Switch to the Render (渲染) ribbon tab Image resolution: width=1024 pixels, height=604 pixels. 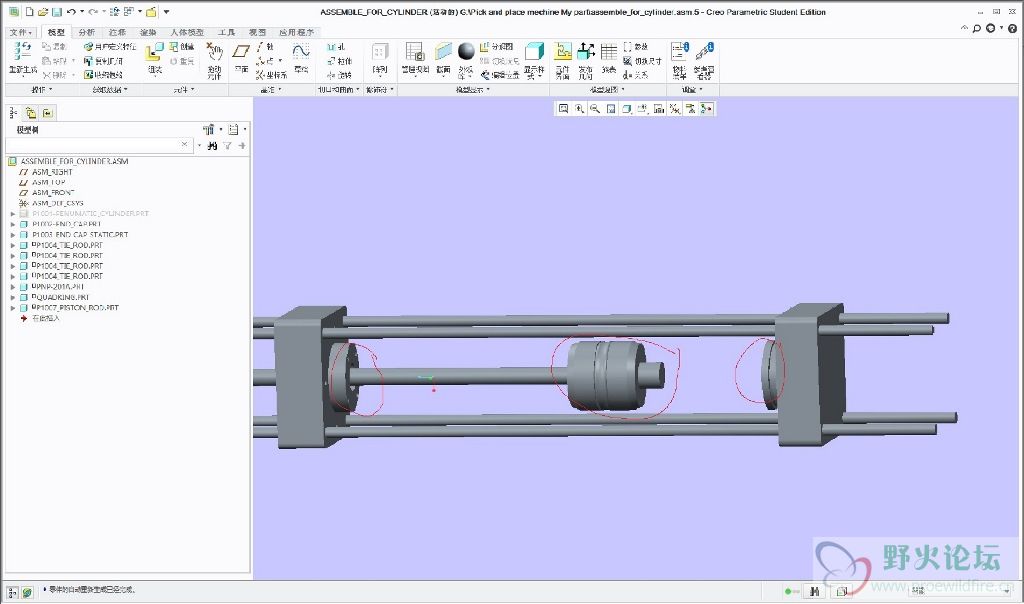point(148,32)
